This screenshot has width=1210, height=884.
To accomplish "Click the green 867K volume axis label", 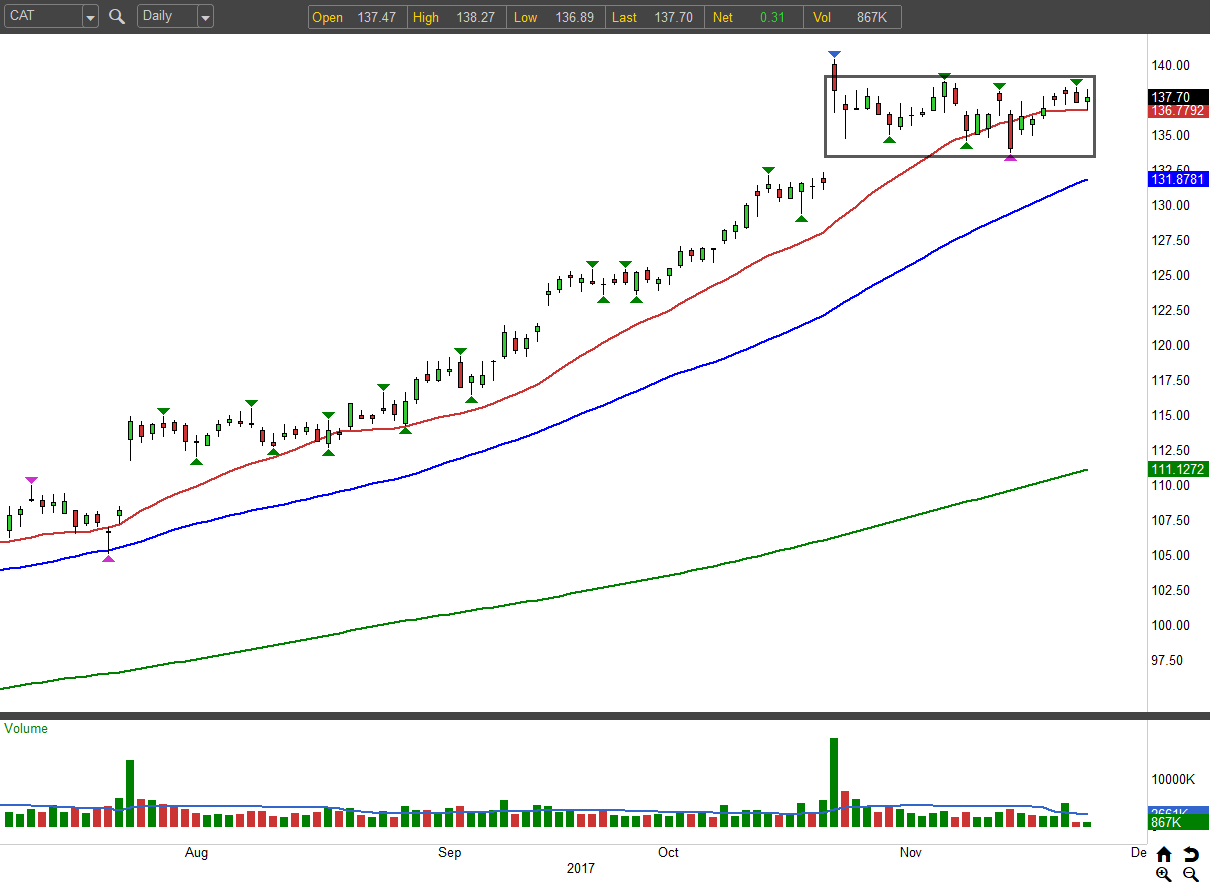I will (1179, 822).
